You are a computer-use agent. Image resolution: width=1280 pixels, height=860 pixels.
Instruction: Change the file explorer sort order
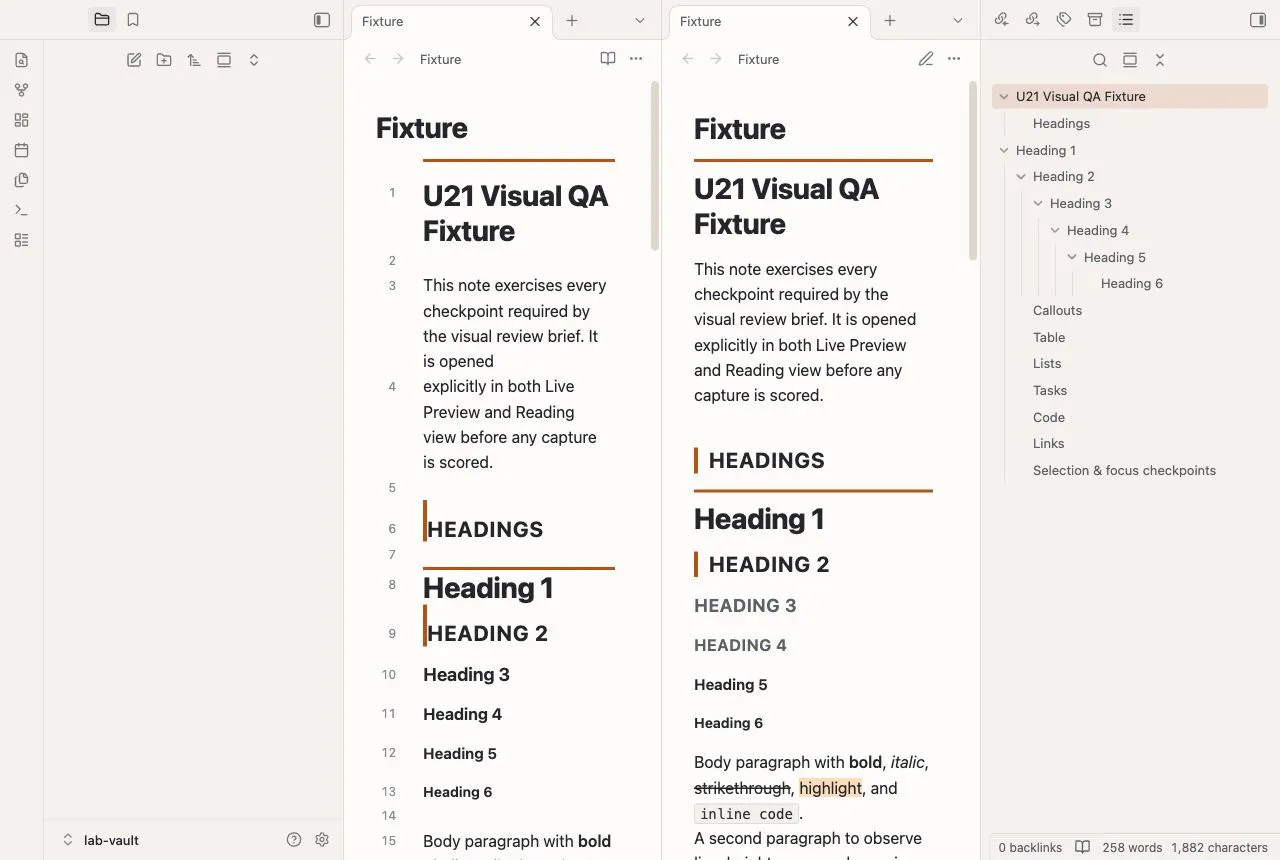pos(194,60)
